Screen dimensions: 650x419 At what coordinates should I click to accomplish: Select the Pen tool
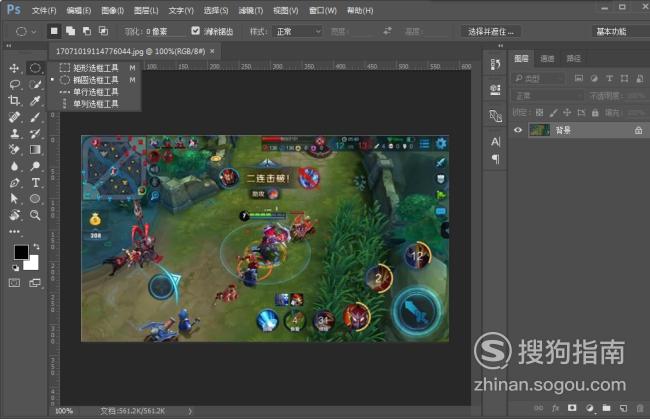coord(14,182)
